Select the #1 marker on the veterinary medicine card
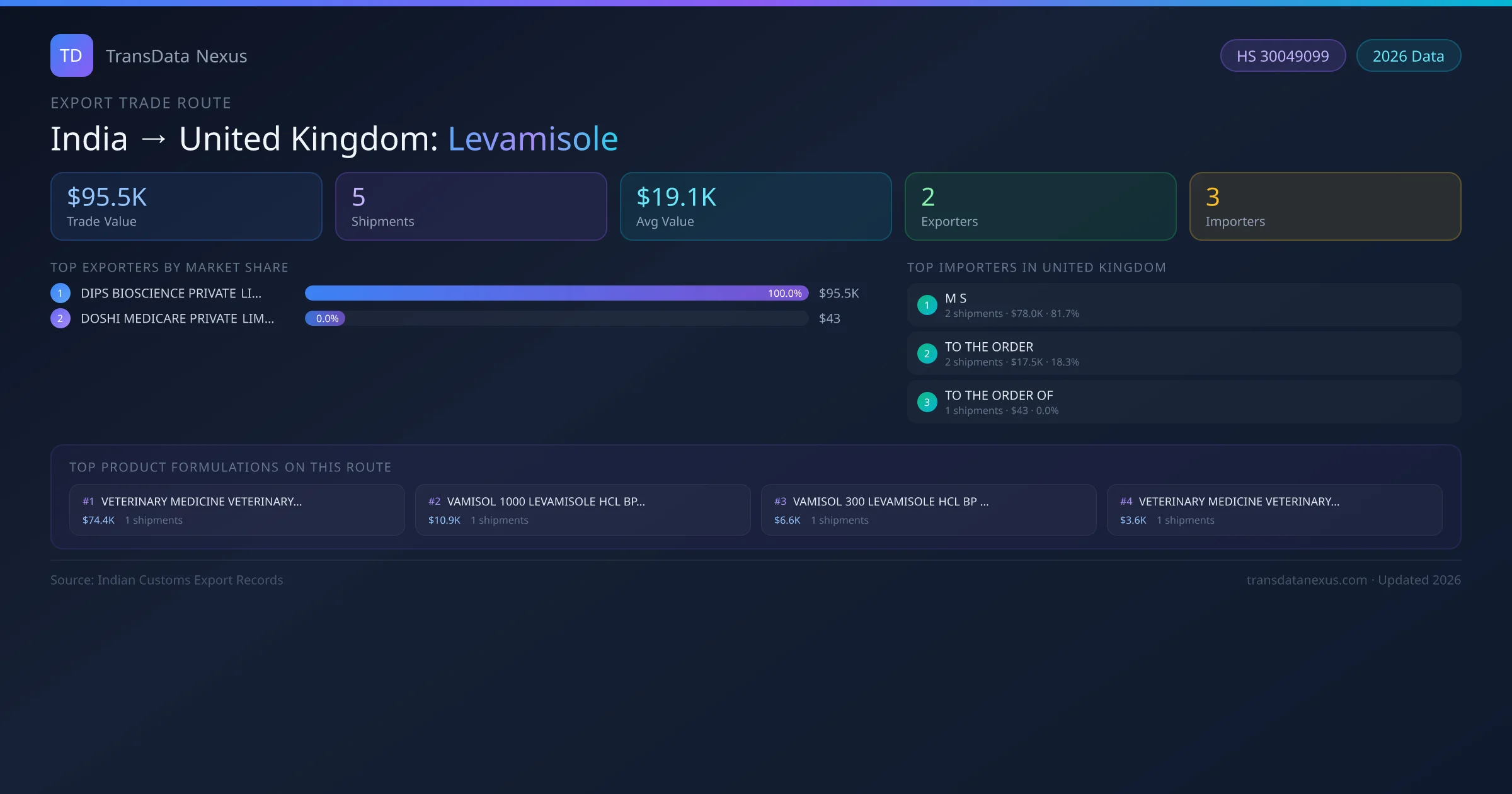 (88, 502)
